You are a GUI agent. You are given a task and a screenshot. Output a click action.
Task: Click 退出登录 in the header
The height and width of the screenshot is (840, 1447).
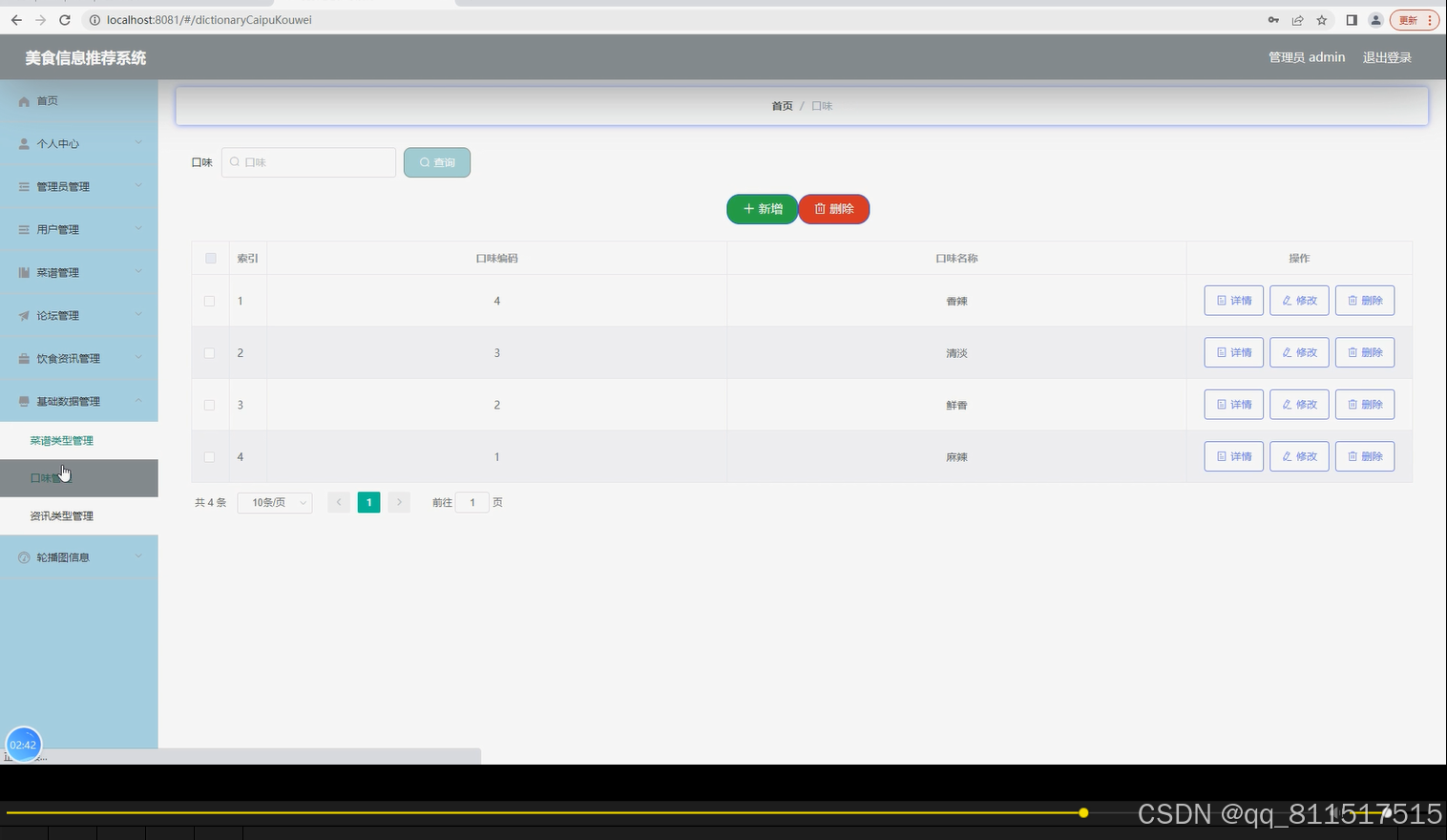(1387, 57)
